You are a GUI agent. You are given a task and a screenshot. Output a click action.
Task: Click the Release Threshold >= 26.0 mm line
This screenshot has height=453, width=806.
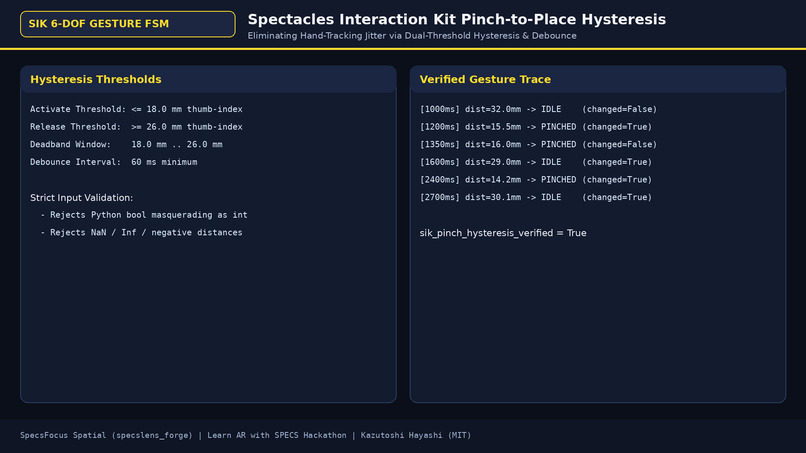coord(136,126)
